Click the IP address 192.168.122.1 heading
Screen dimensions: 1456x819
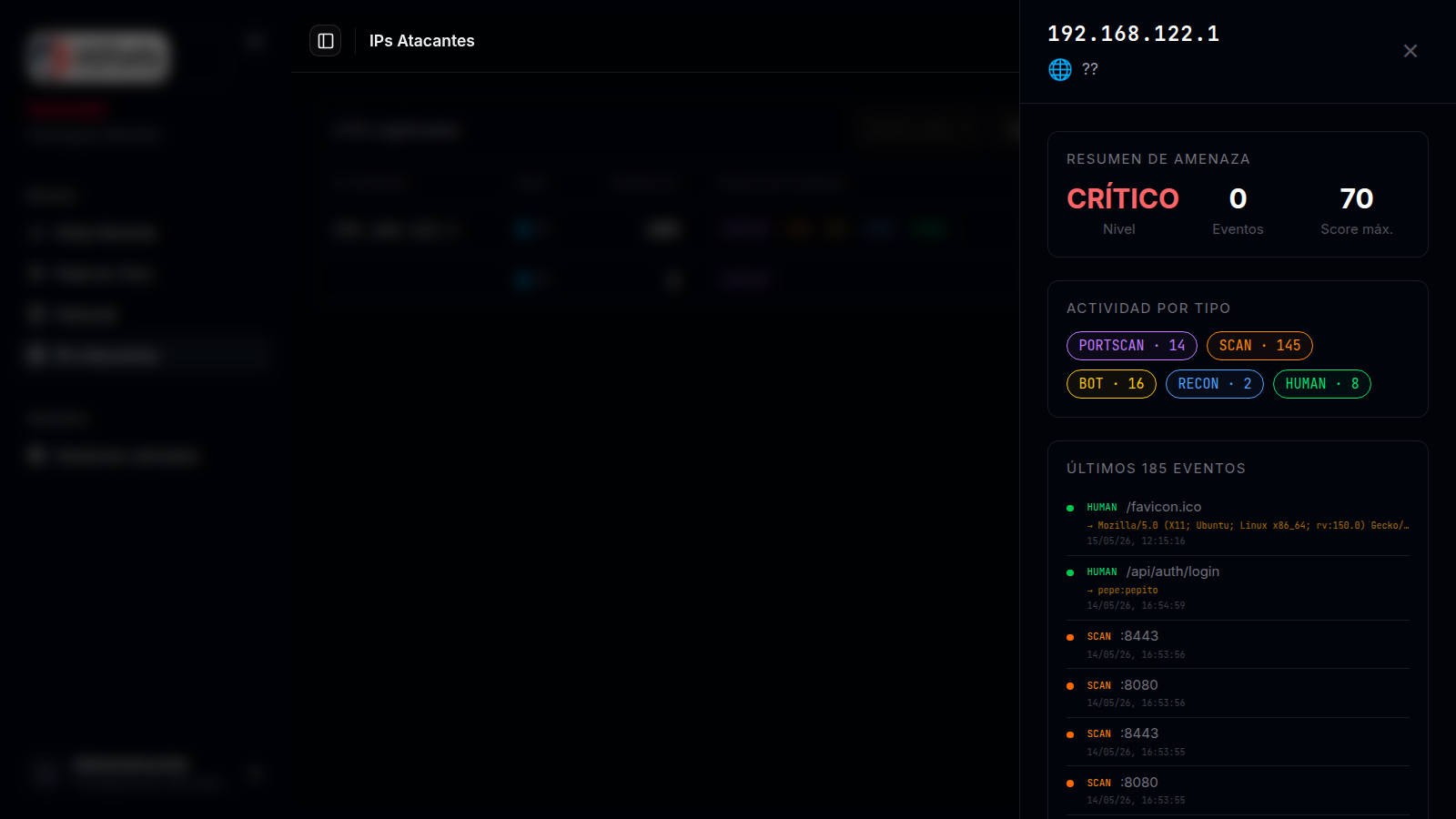coord(1134,34)
